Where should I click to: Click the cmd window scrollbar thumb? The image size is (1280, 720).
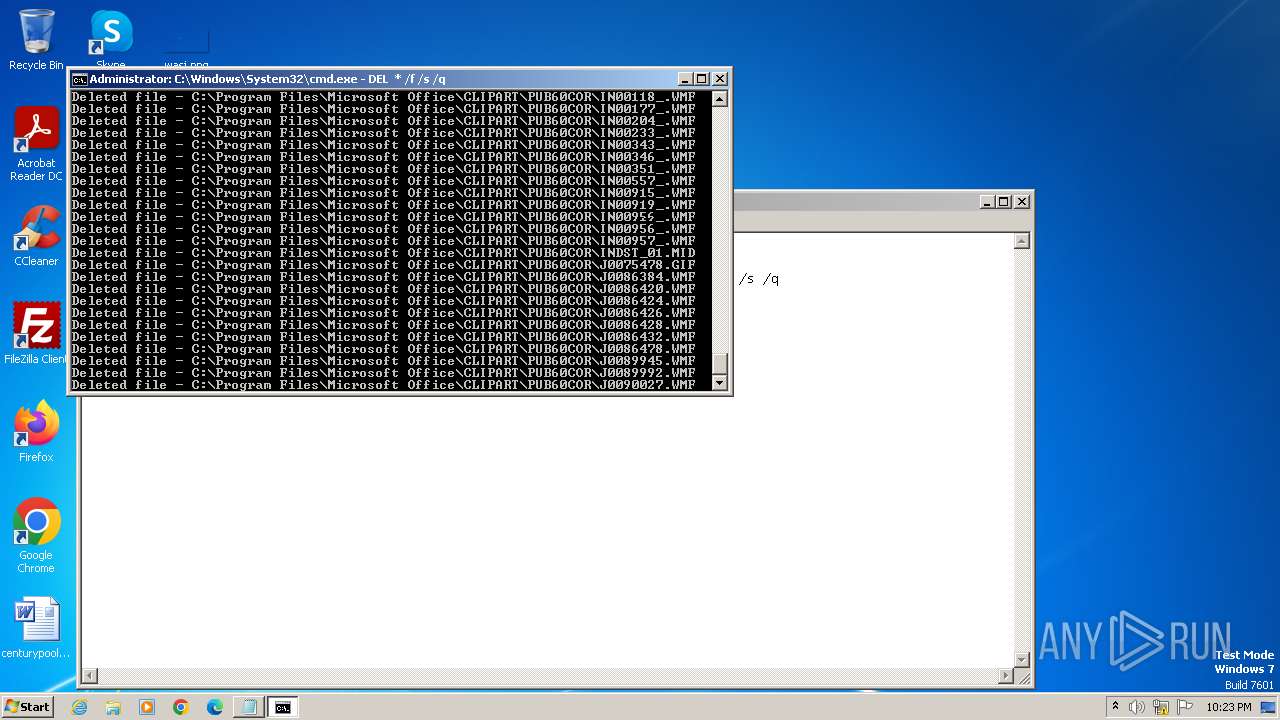(x=719, y=364)
